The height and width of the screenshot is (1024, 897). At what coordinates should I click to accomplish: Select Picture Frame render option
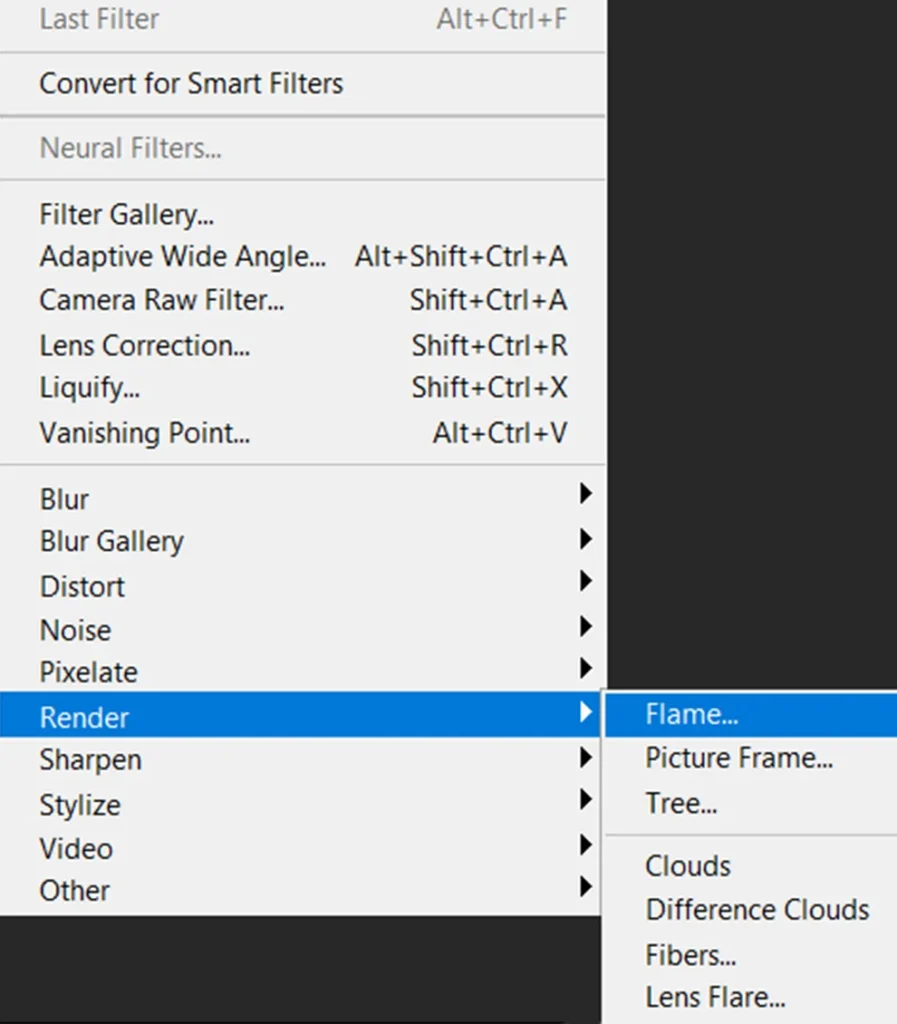[x=739, y=758]
